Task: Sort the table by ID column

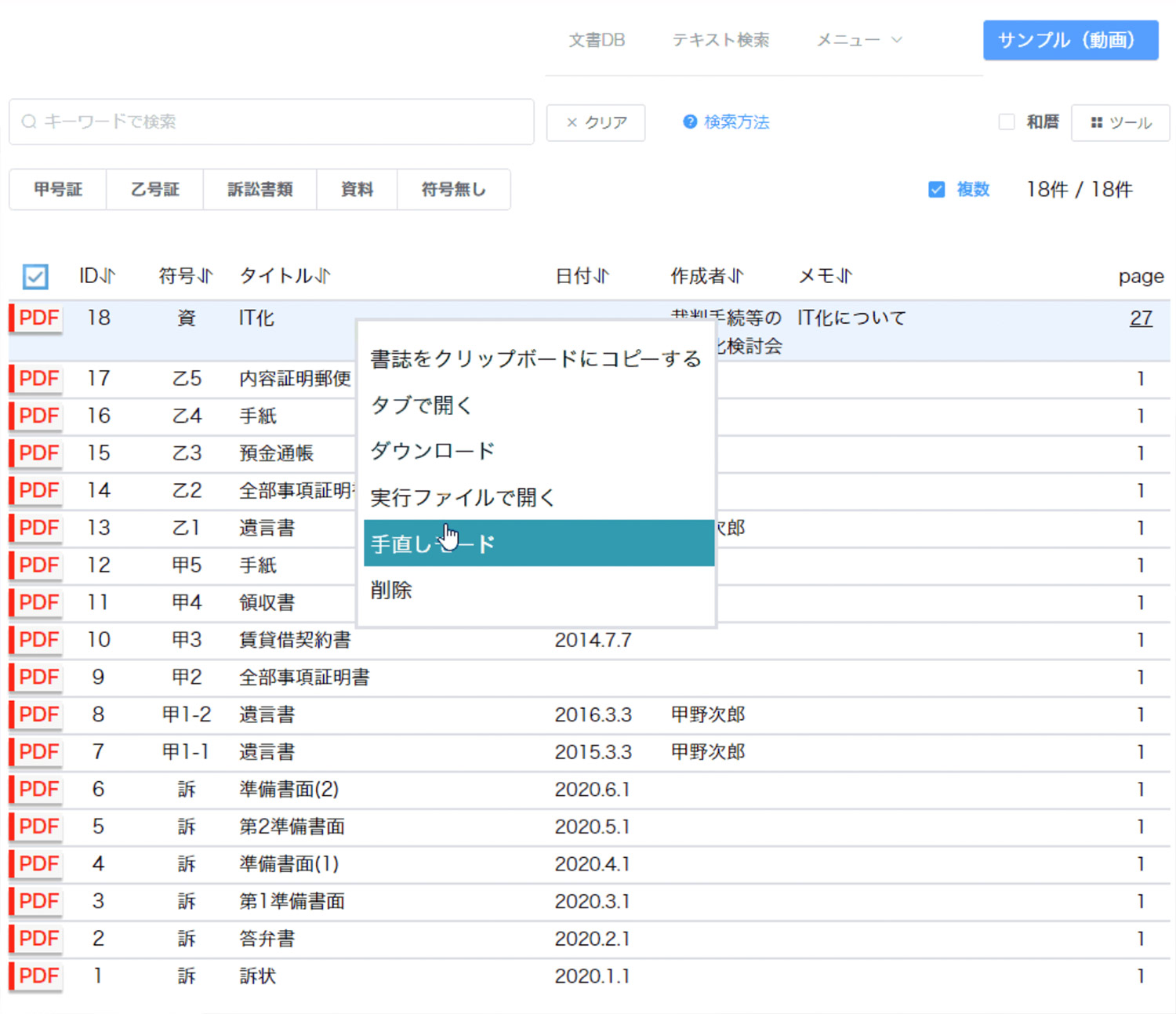Action: pos(97,276)
